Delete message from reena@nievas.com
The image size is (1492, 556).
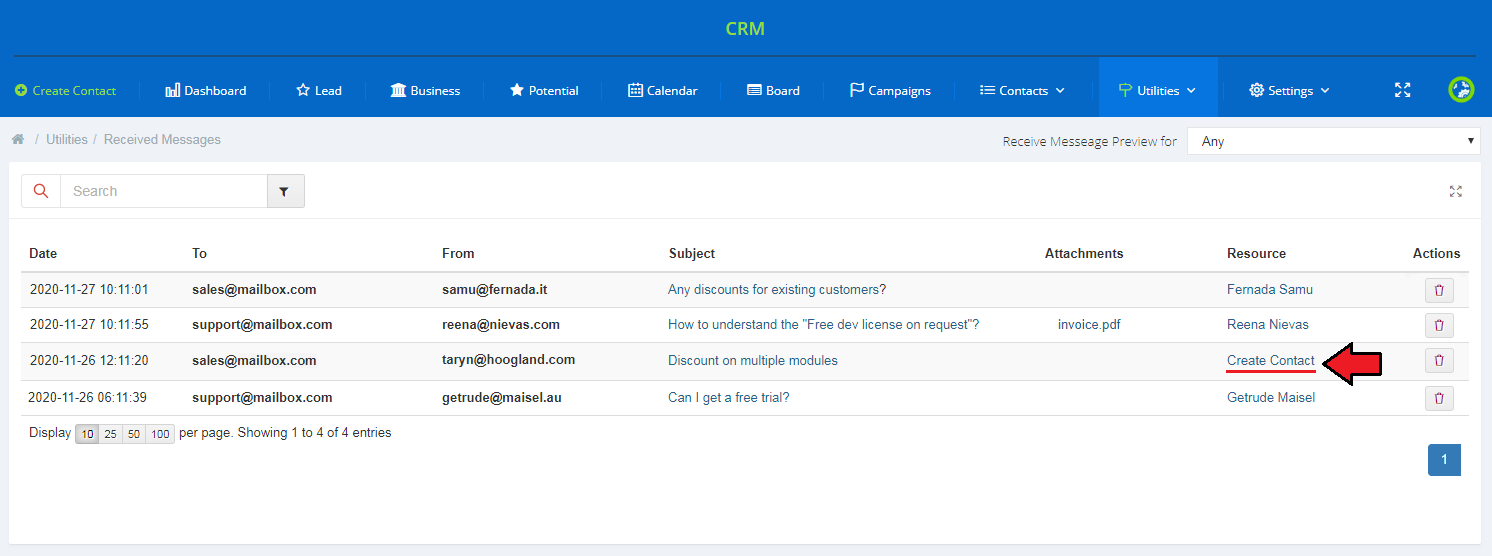pos(1439,325)
